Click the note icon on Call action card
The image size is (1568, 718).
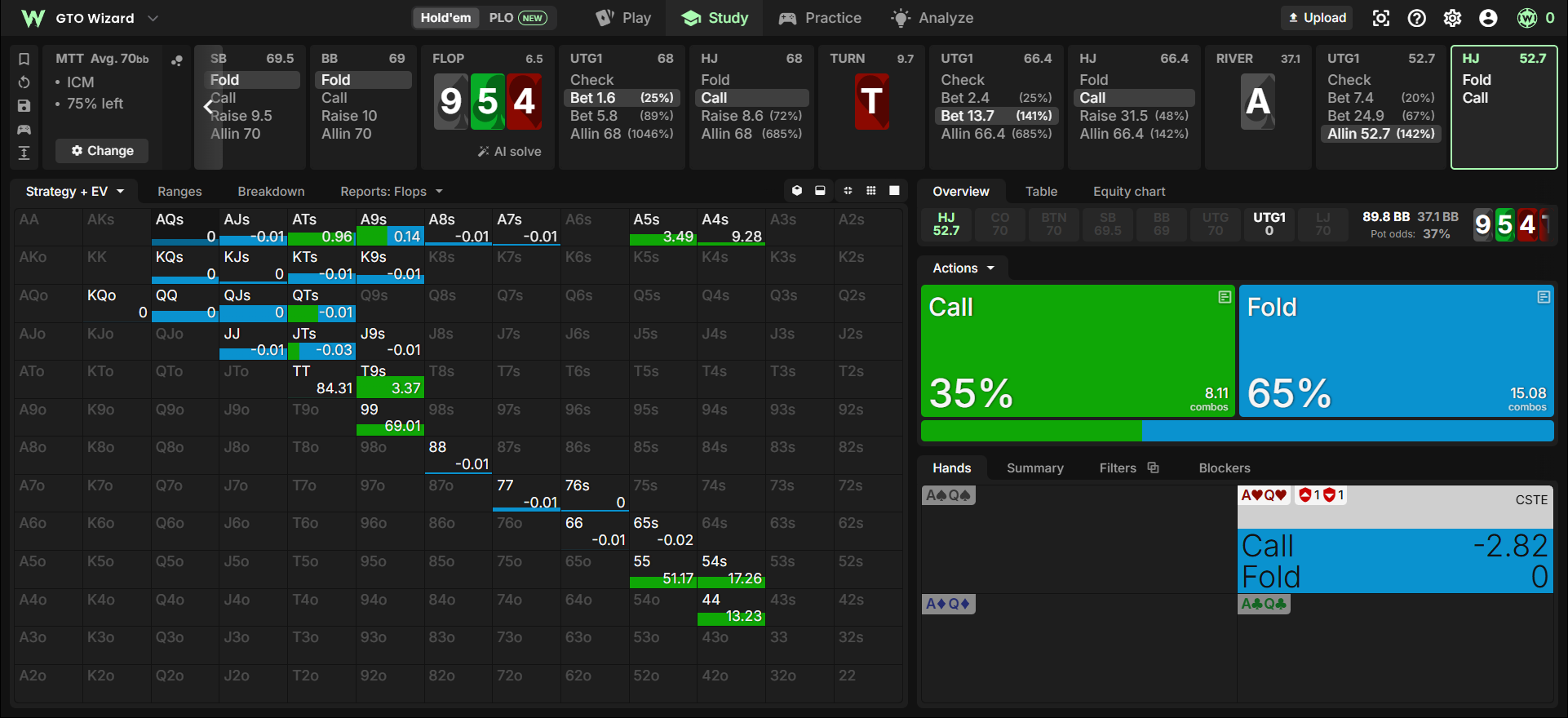[x=1225, y=297]
